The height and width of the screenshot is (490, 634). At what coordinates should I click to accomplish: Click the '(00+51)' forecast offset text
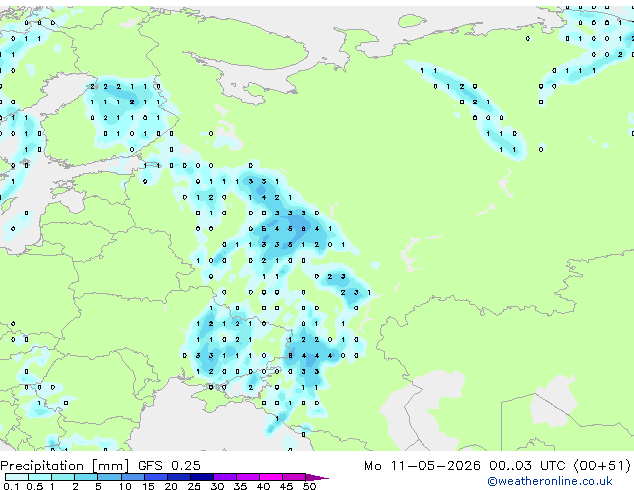(x=602, y=465)
